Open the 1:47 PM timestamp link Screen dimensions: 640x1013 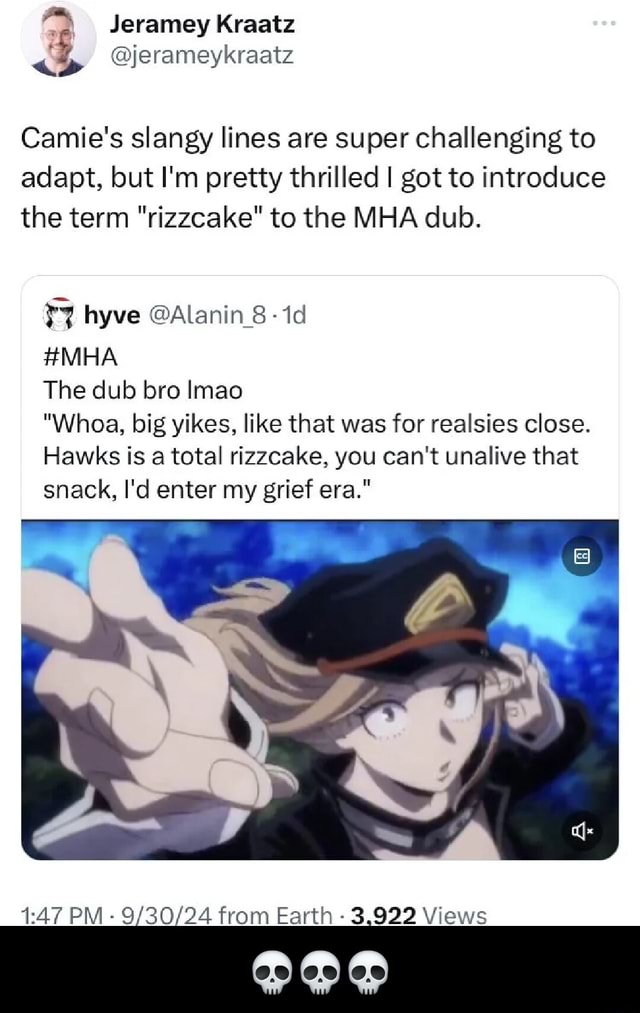tap(61, 915)
